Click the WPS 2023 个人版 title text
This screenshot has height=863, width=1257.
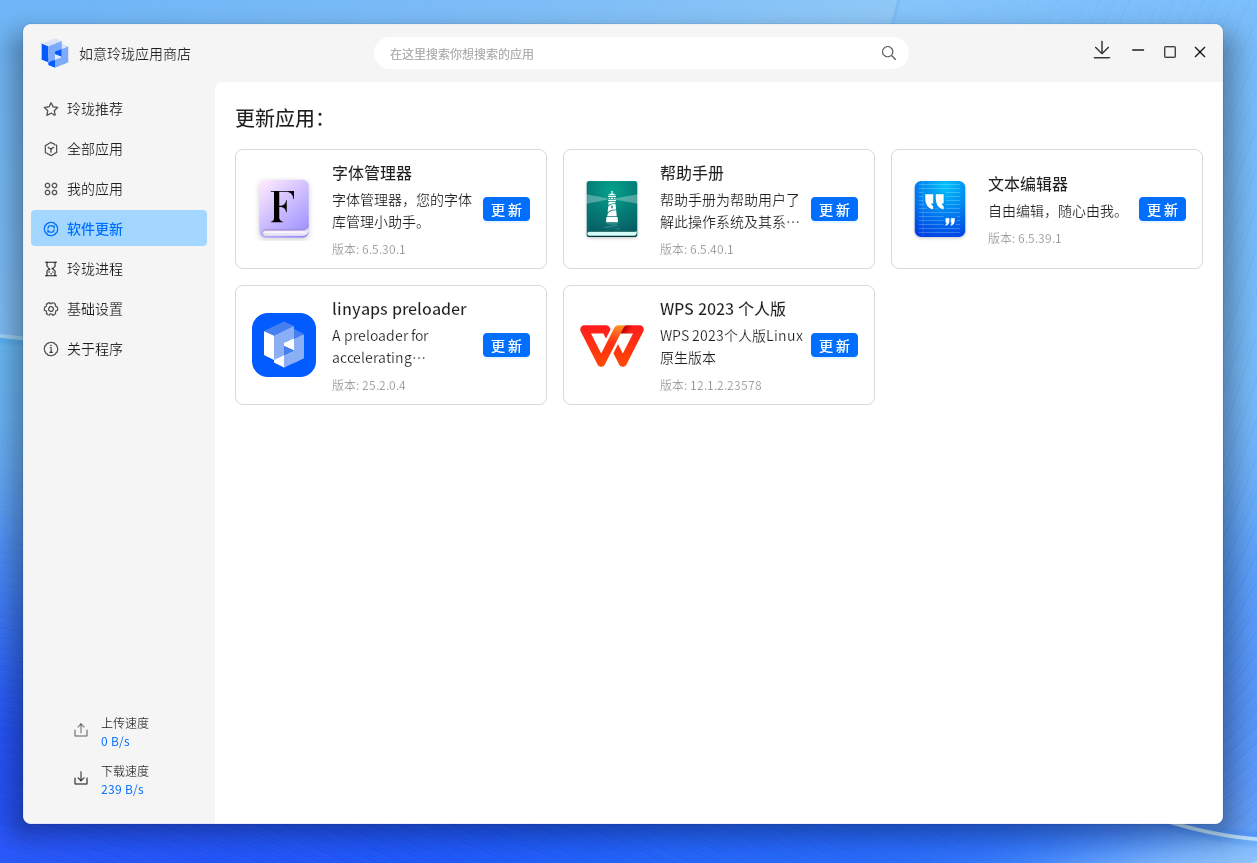(723, 309)
